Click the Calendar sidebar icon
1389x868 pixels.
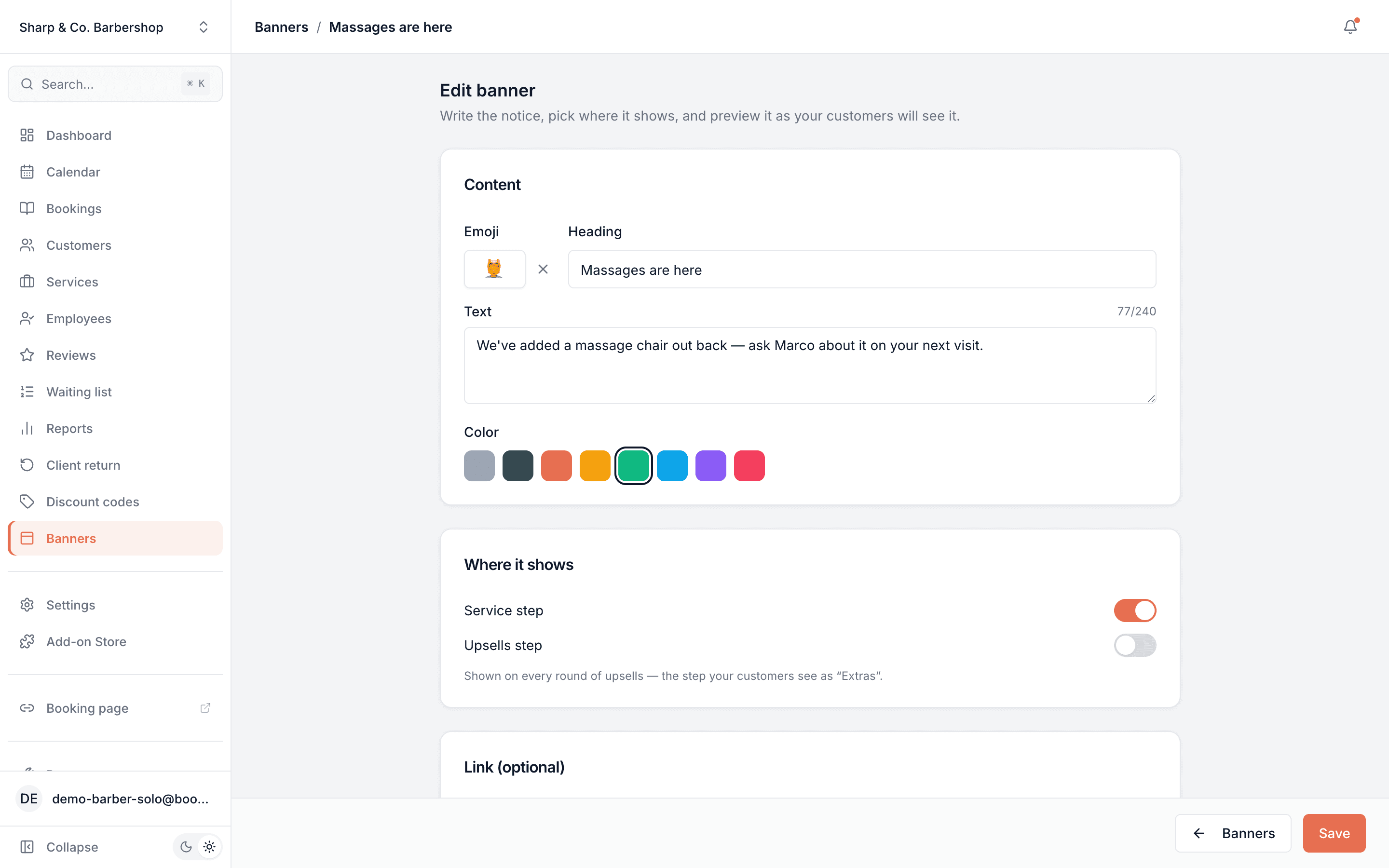pyautogui.click(x=27, y=172)
